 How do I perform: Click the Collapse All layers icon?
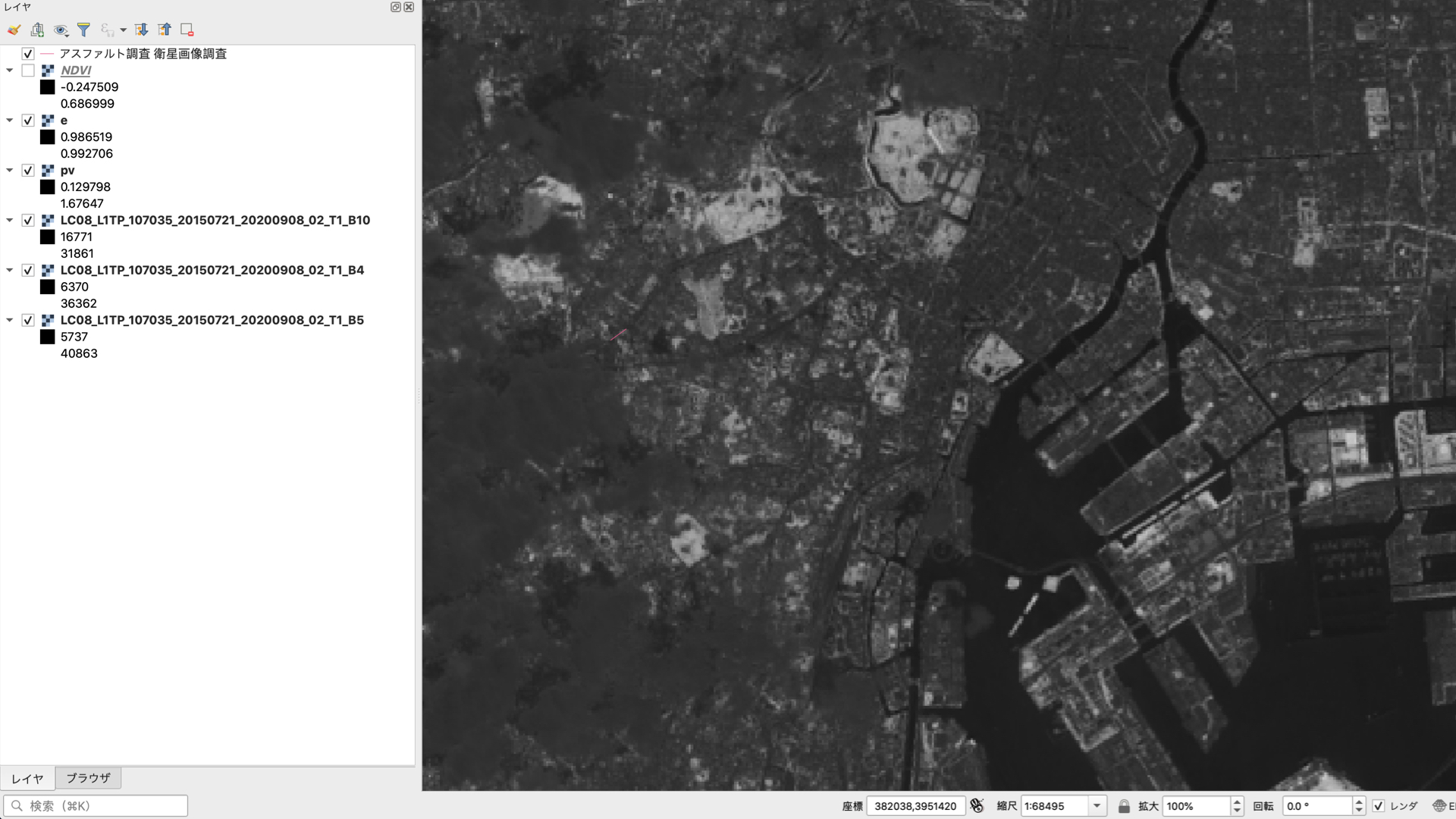coord(164,30)
